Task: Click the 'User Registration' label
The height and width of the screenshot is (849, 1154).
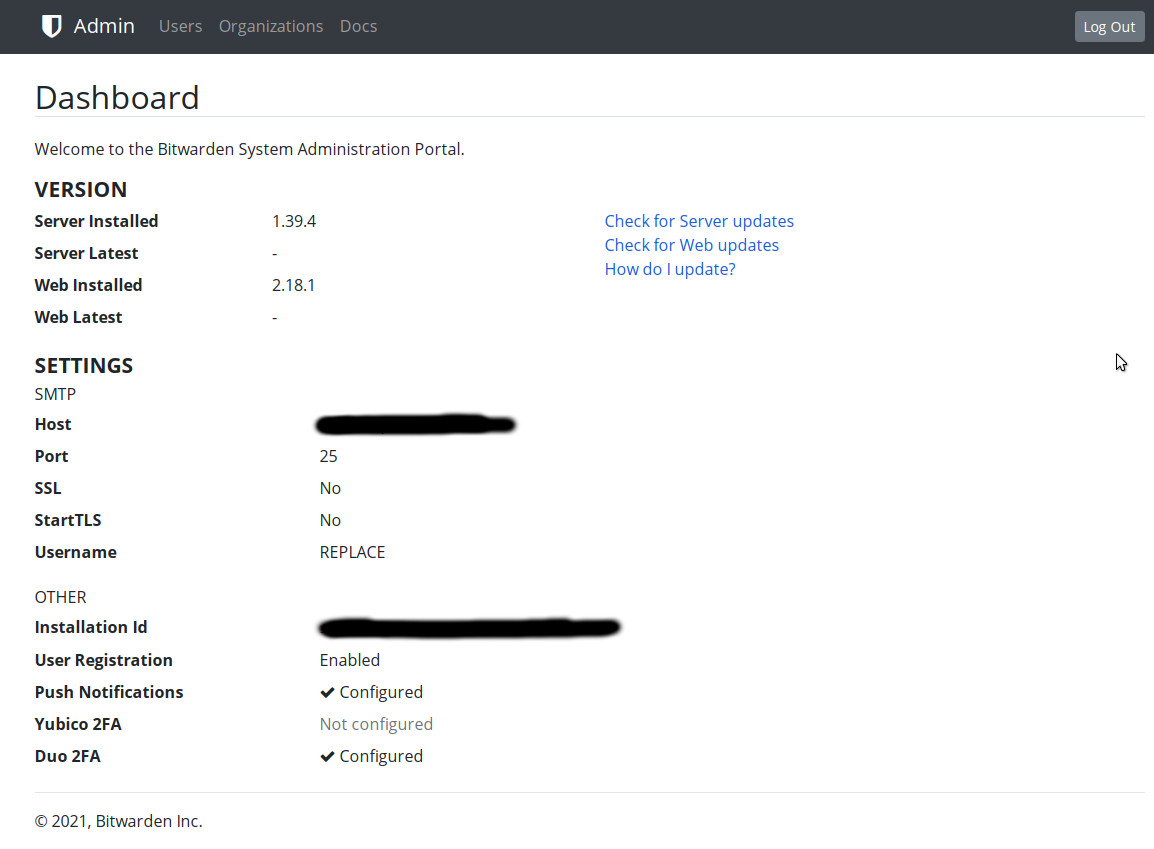Action: coord(104,660)
